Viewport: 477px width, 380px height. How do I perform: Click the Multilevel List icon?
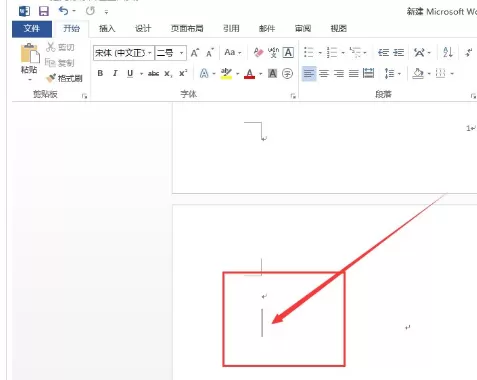tap(355, 52)
